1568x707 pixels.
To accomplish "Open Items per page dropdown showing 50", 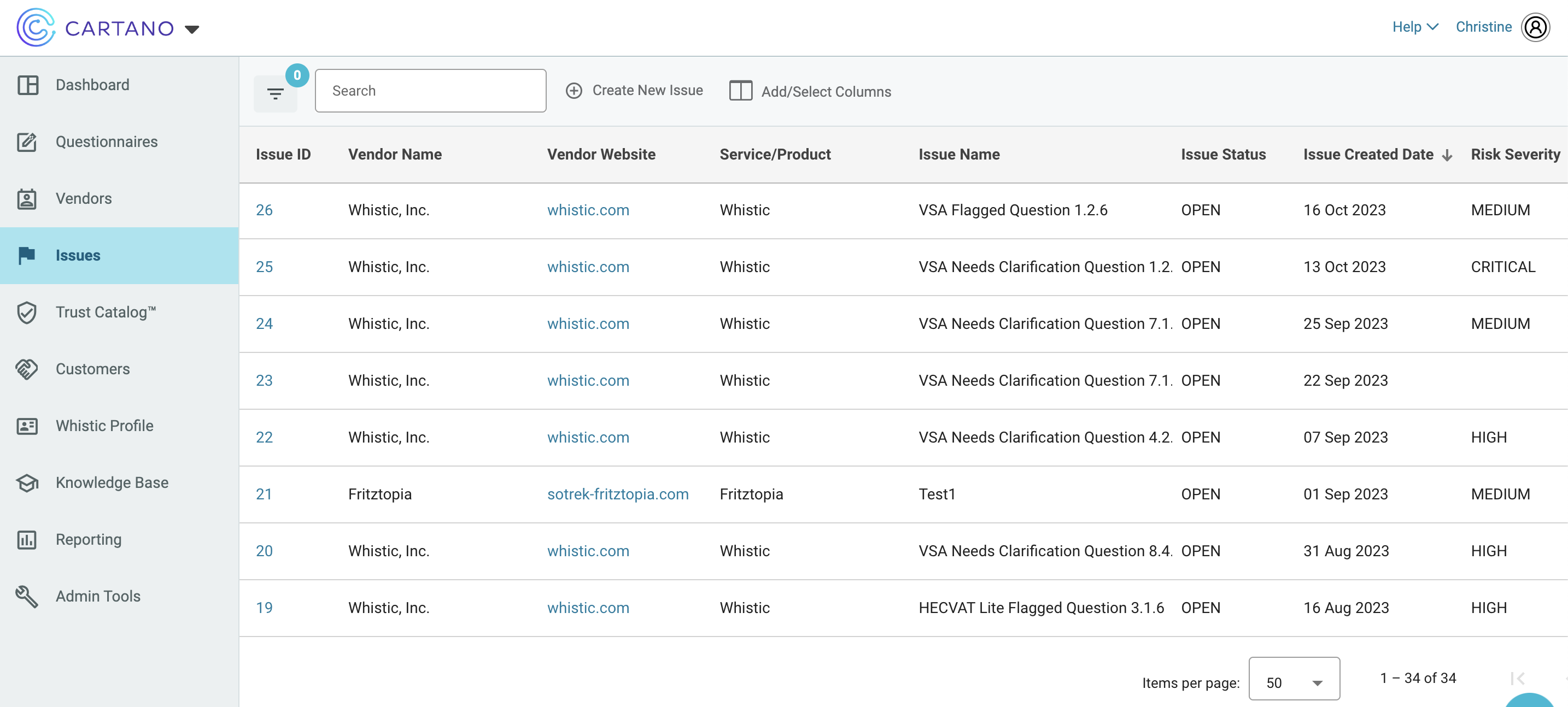I will click(x=1294, y=679).
